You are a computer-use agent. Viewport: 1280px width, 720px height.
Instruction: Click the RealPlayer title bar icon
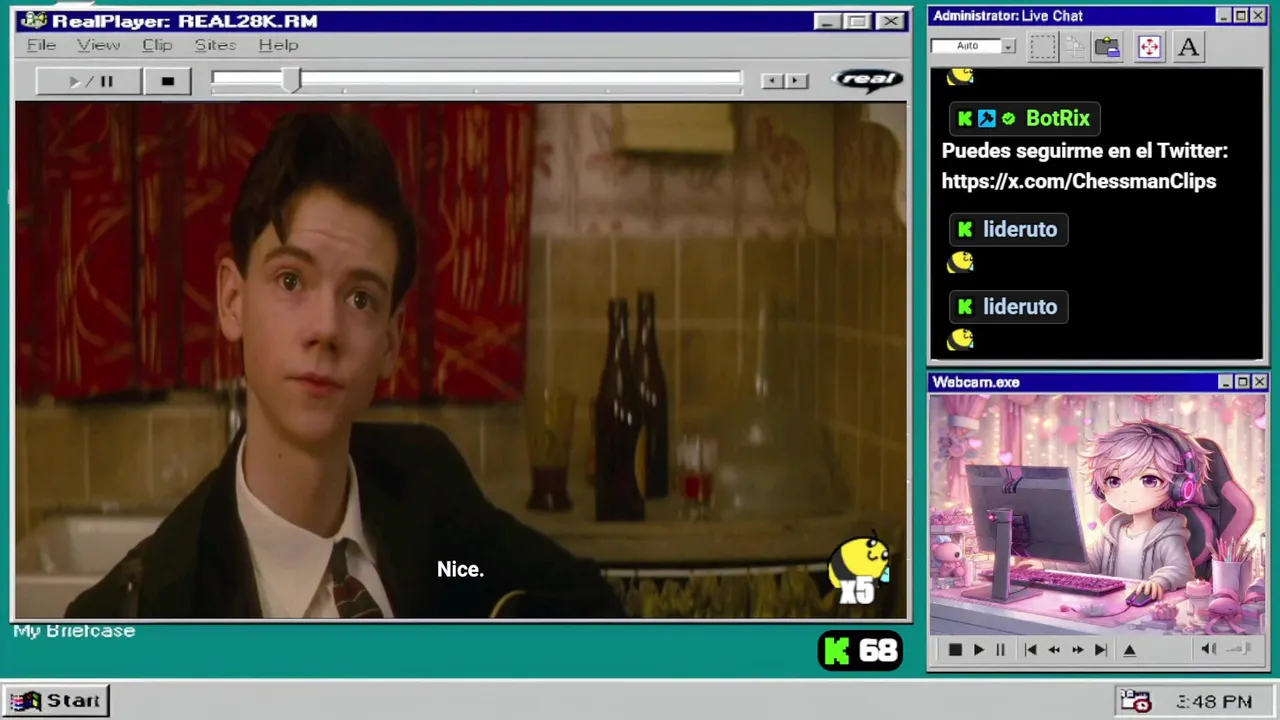click(x=33, y=21)
